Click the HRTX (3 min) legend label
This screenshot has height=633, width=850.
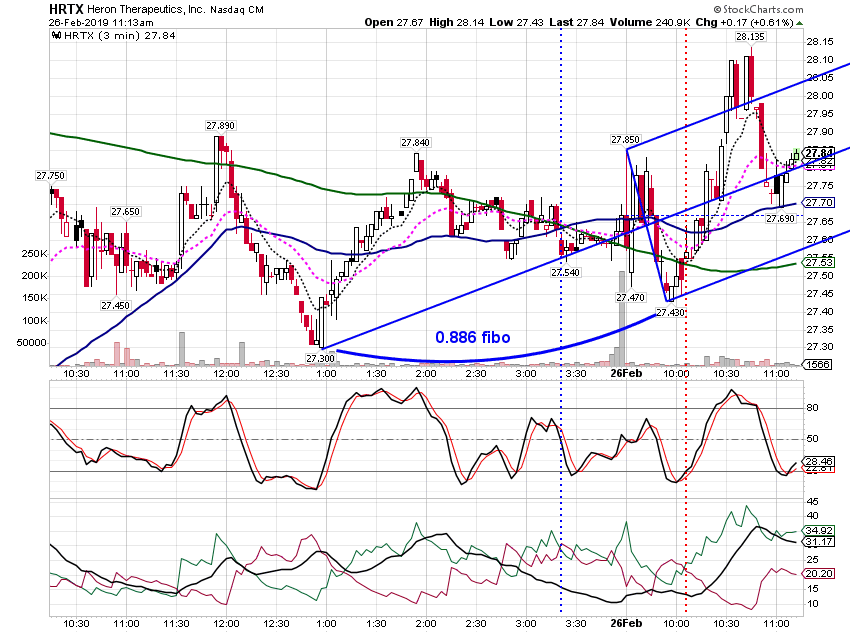tap(120, 36)
